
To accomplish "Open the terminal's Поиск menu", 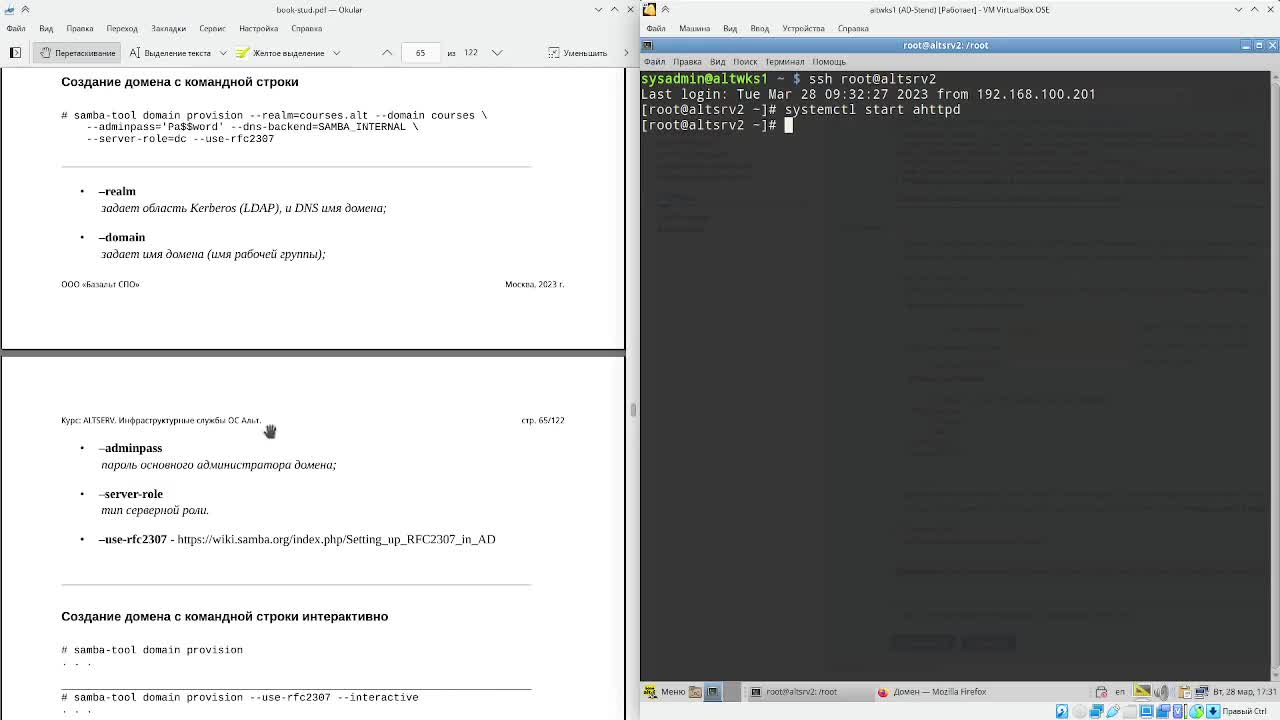I will (745, 61).
